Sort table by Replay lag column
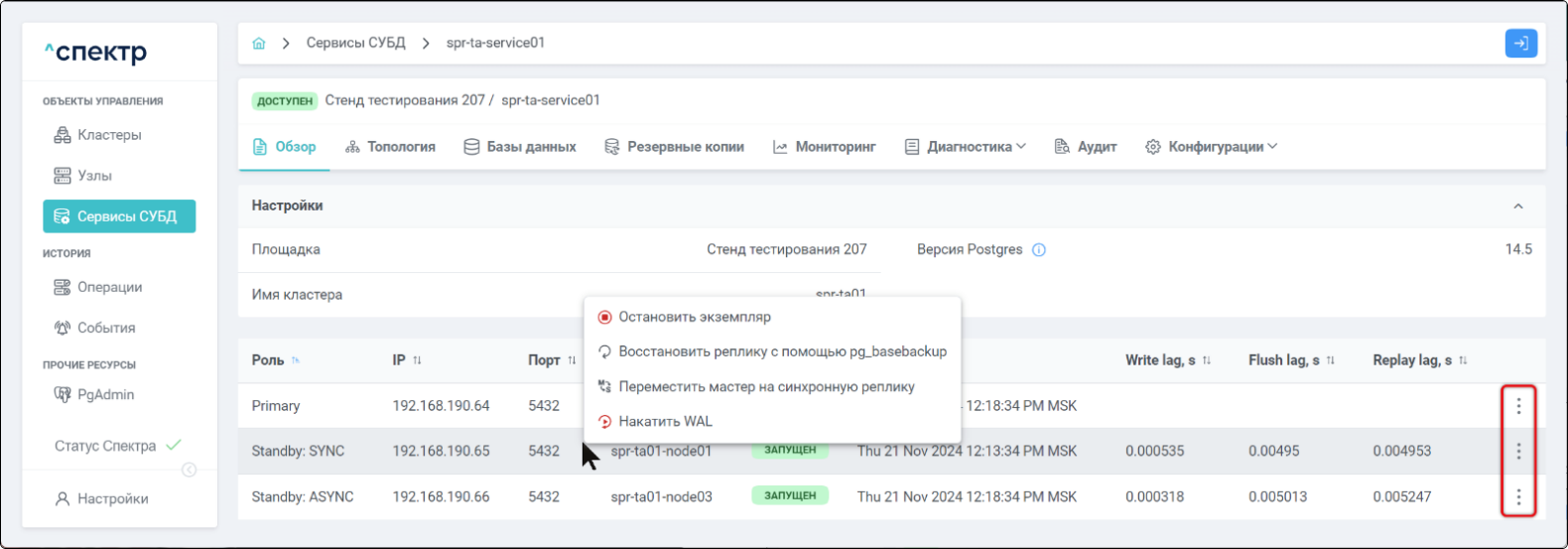This screenshot has height=549, width=1568. (x=1463, y=360)
